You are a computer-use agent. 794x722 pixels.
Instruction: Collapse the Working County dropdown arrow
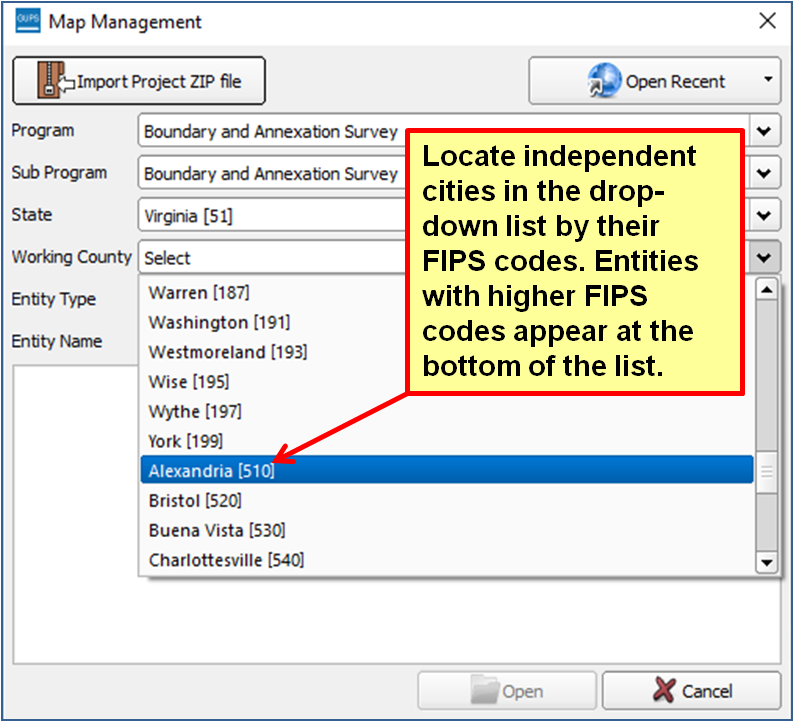(764, 257)
